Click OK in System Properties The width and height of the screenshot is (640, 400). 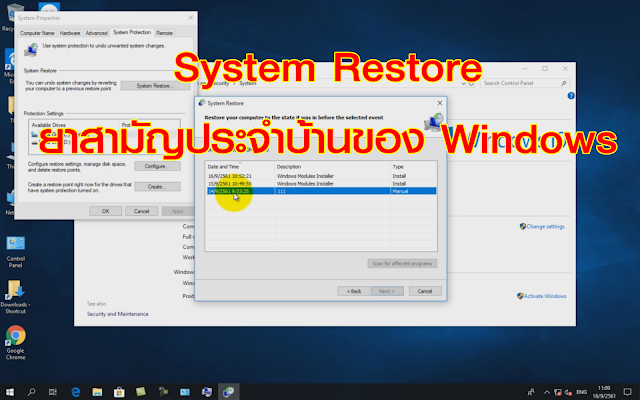click(x=106, y=211)
